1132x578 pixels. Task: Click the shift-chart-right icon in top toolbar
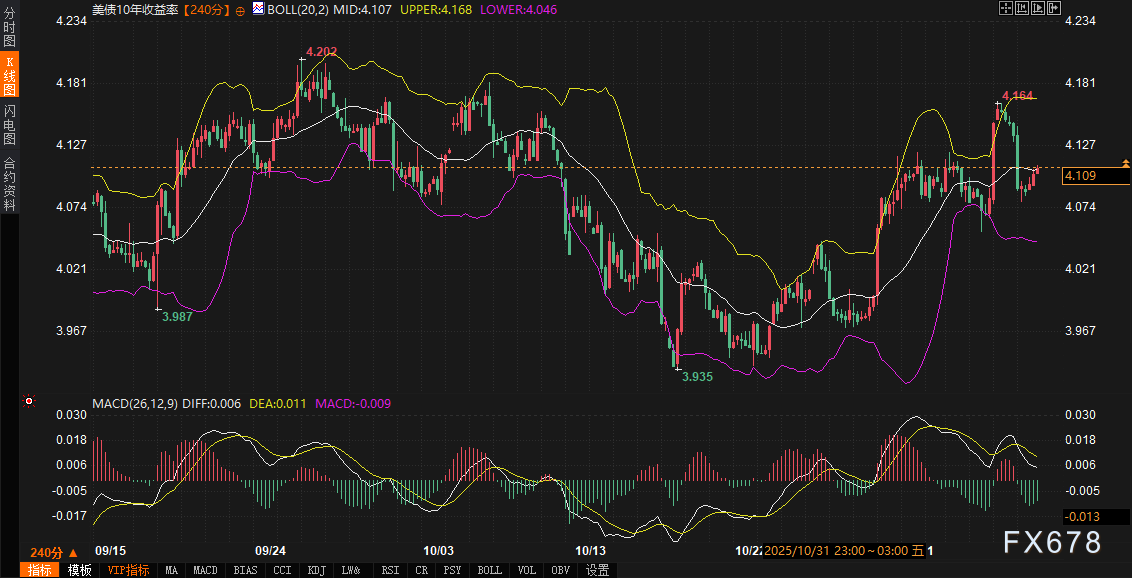coord(1052,8)
